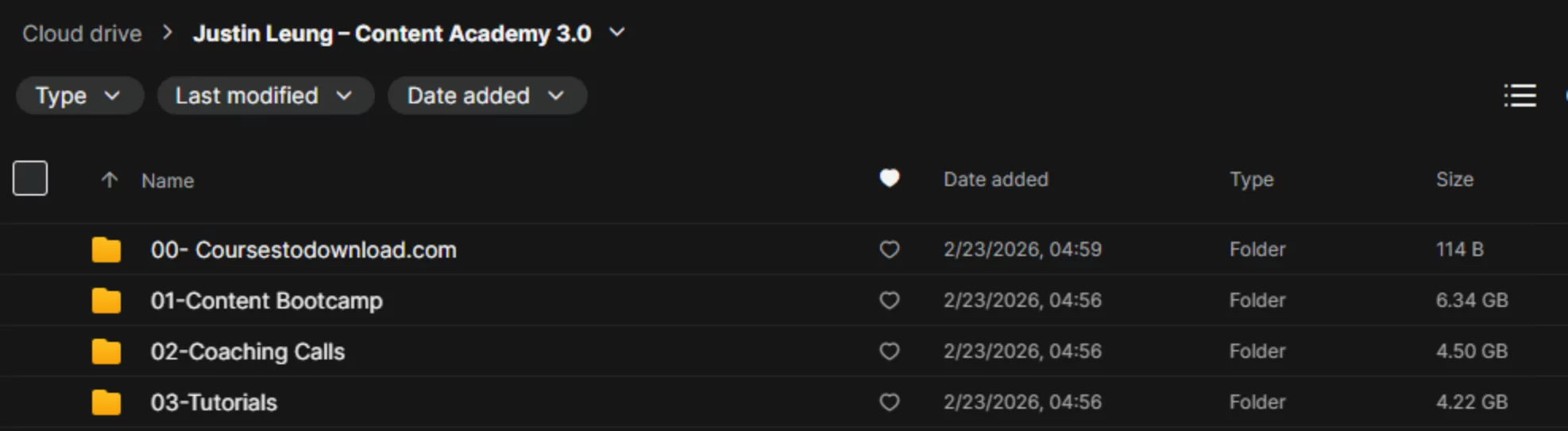This screenshot has width=1568, height=431.
Task: Expand the Last modified filter
Action: 265,96
